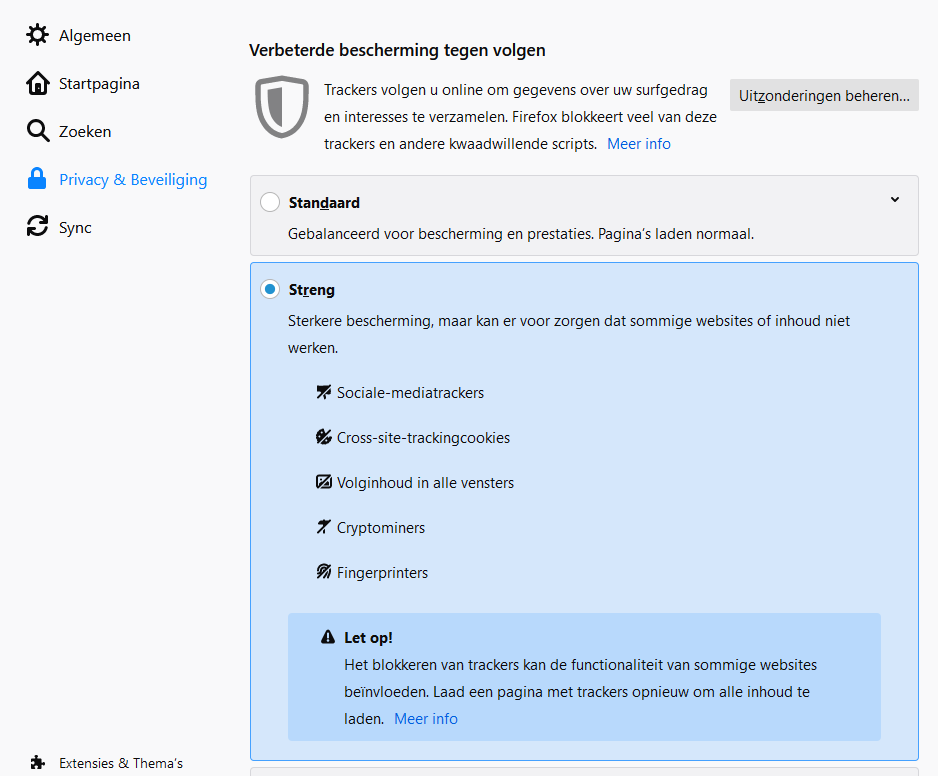Click the Cross-site-trackingcookies icon
Screen dimensions: 938x776
click(324, 437)
